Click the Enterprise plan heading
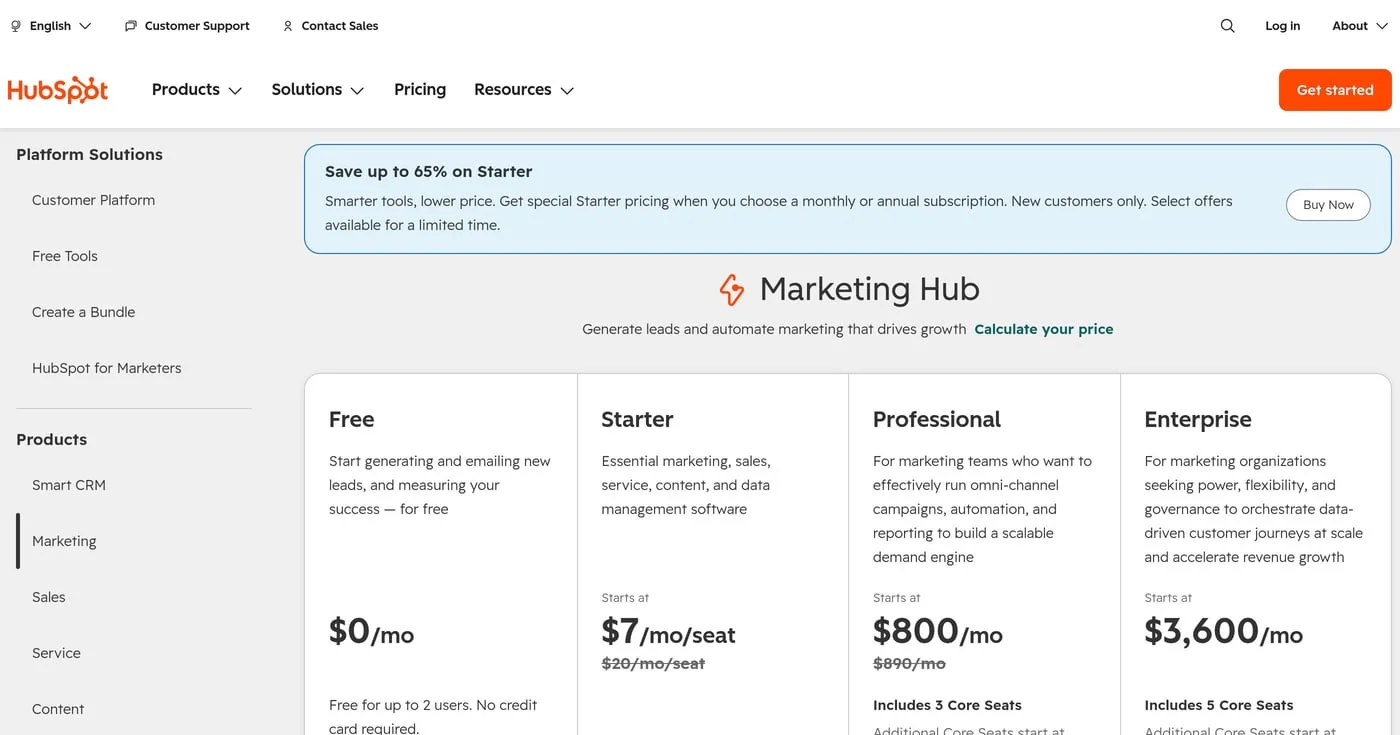This screenshot has width=1400, height=735. [x=1198, y=419]
